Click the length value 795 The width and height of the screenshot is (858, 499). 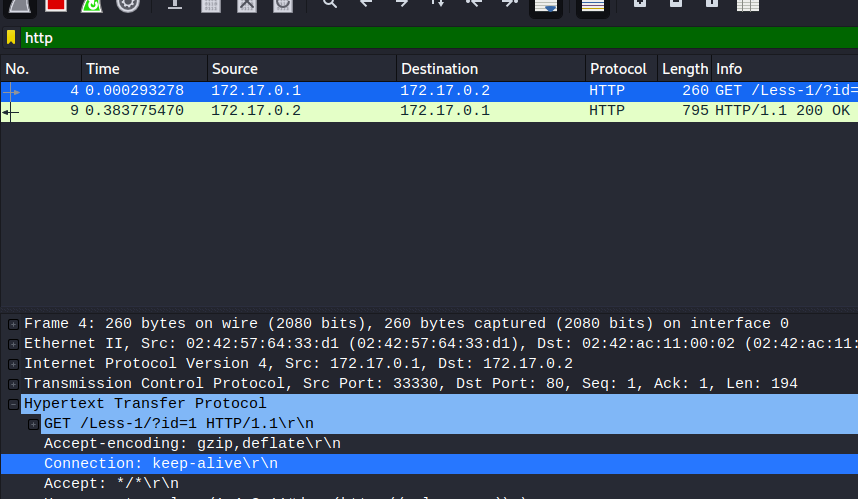pos(695,111)
